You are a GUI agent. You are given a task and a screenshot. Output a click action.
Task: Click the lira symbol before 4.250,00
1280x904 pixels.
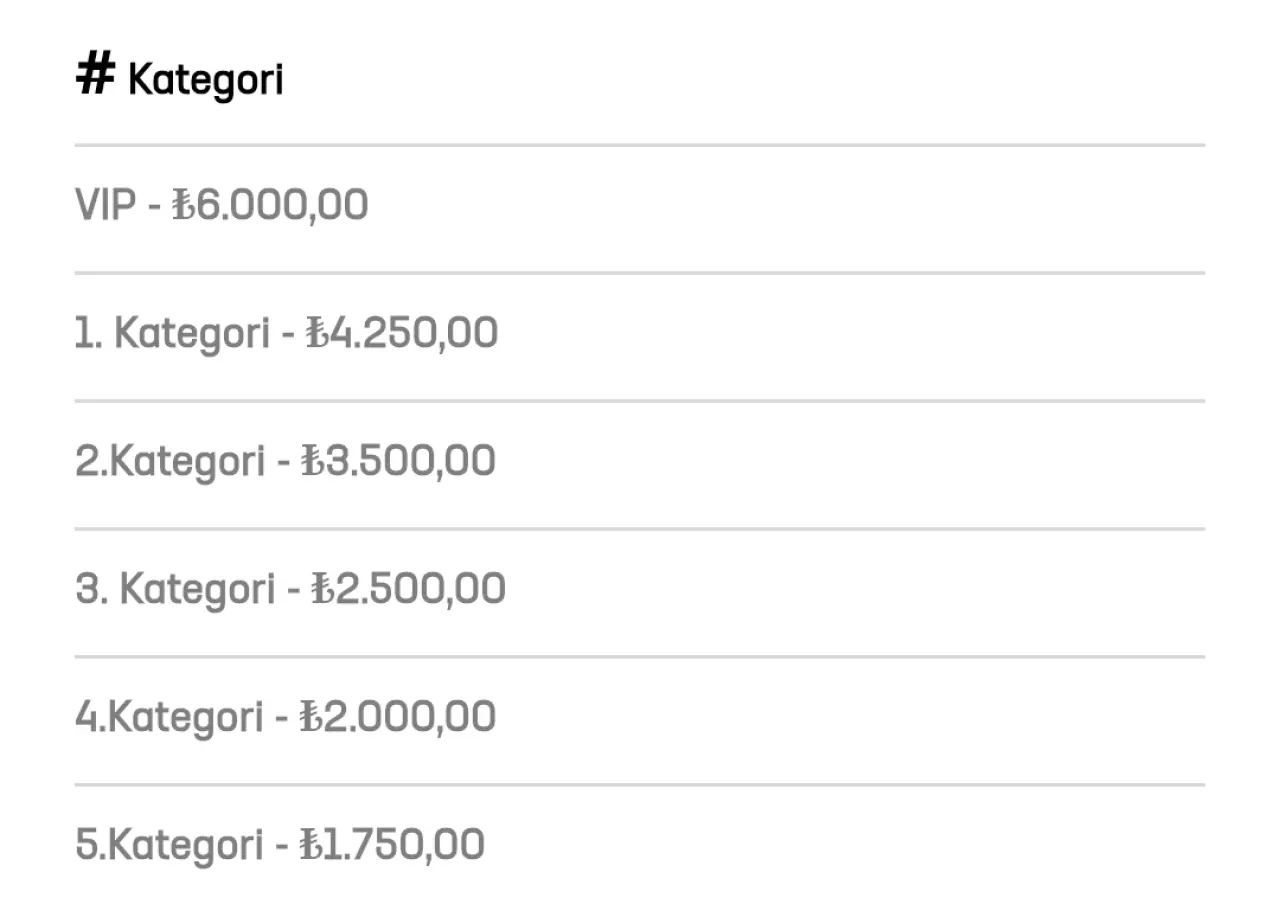(317, 334)
